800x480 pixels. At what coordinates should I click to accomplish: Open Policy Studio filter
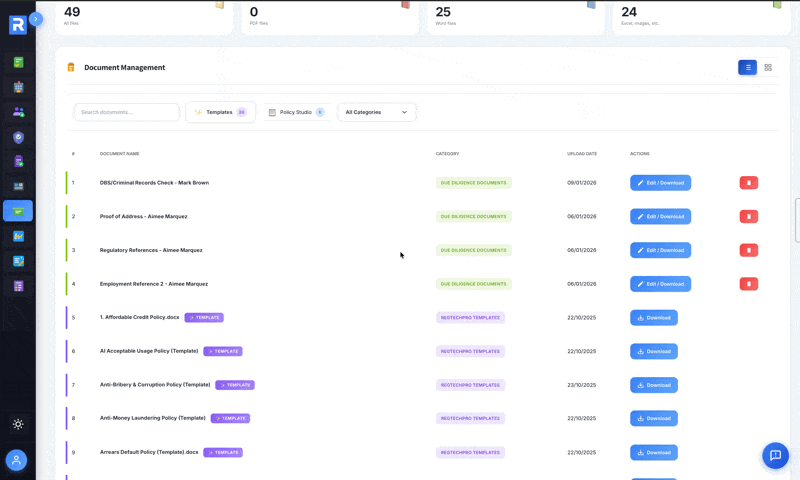[x=296, y=112]
